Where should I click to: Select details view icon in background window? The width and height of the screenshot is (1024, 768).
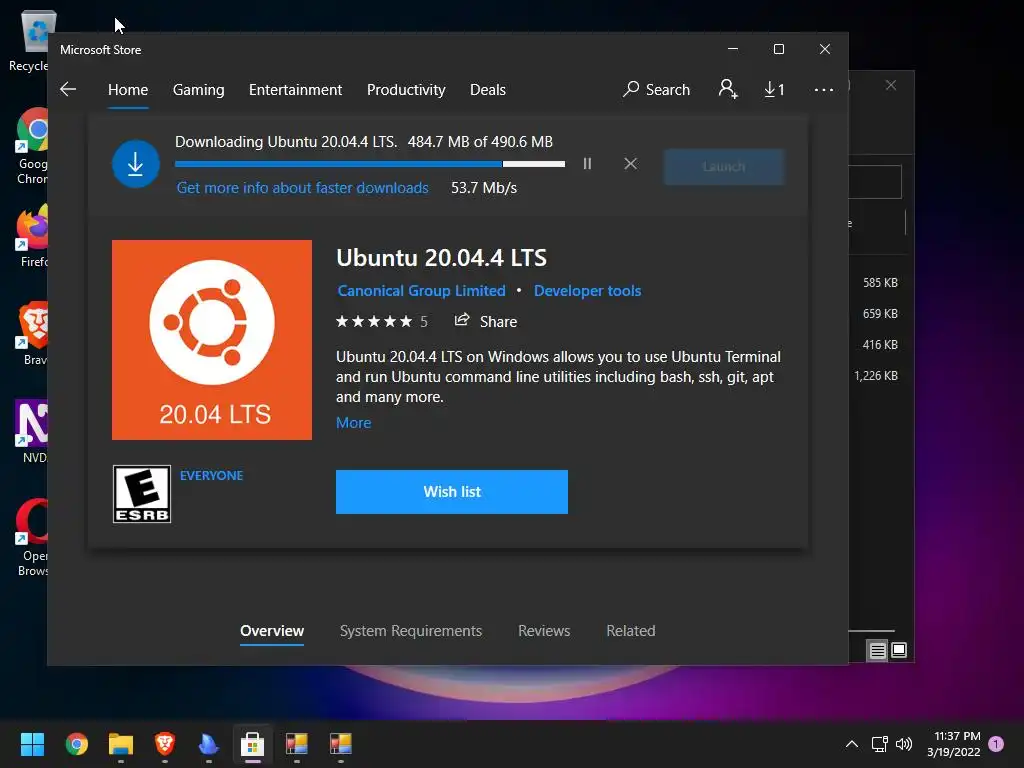point(877,650)
